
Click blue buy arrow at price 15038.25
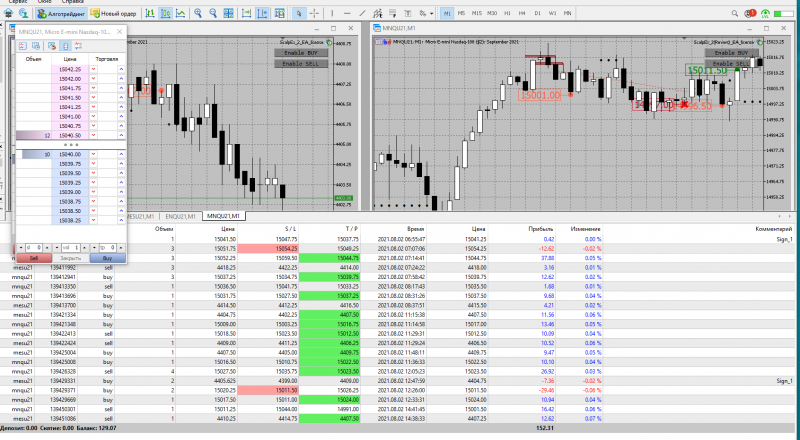tap(121, 220)
